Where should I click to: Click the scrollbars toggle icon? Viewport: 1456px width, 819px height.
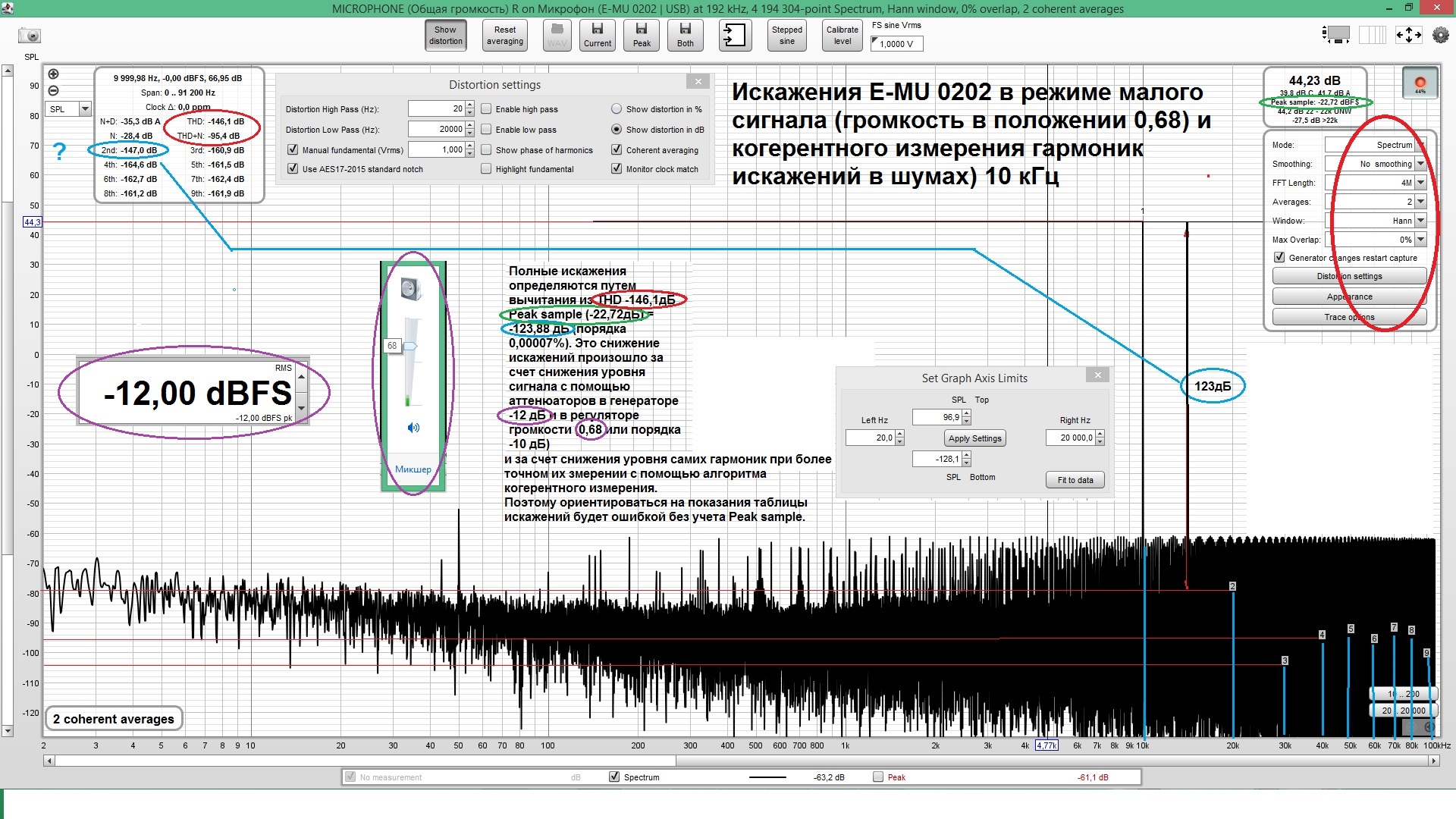(1336, 35)
